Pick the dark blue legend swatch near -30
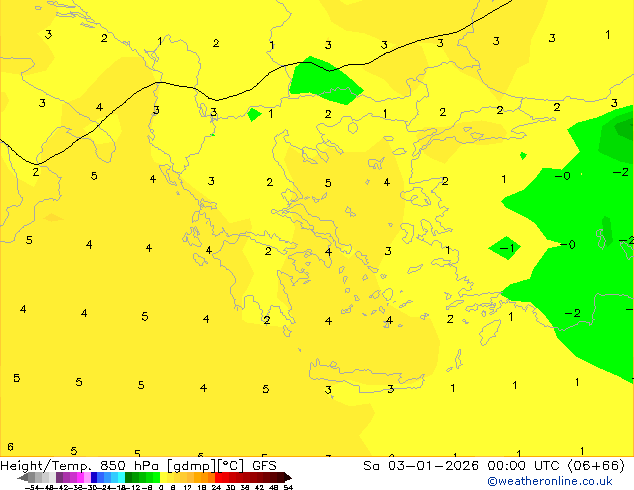The height and width of the screenshot is (490, 634). click(x=94, y=477)
